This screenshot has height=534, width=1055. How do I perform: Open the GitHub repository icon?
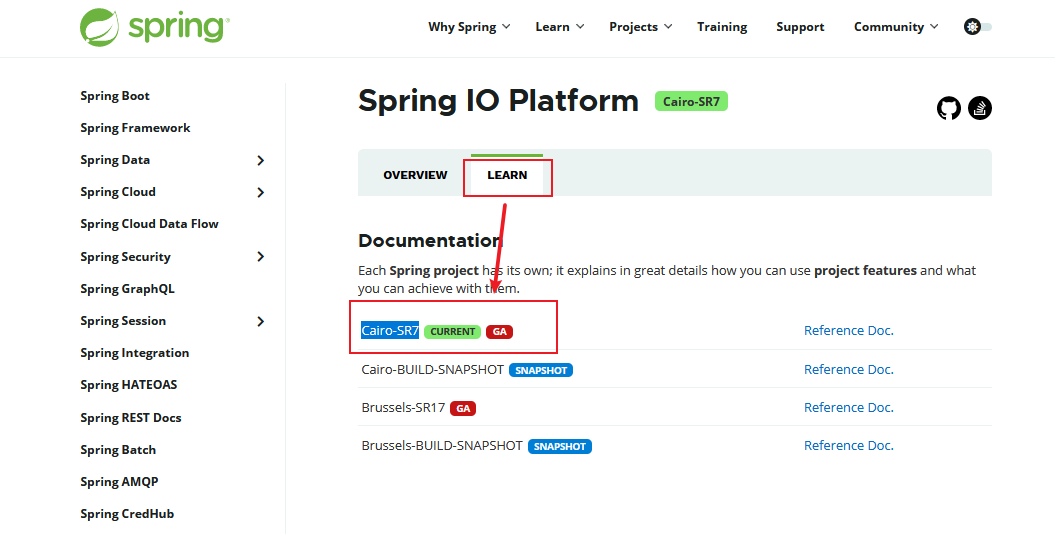pos(949,108)
